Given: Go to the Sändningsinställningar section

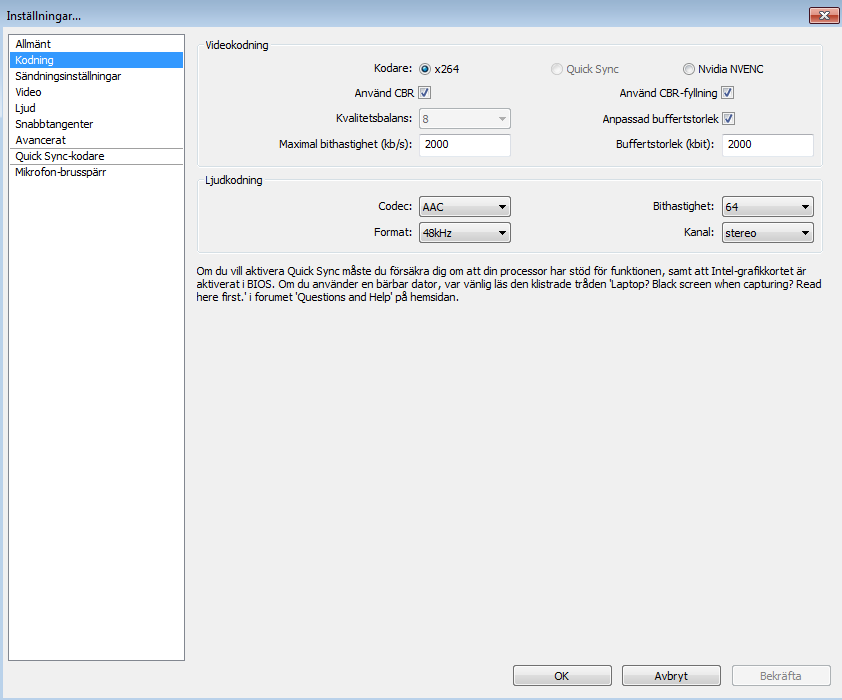Looking at the screenshot, I should [69, 76].
